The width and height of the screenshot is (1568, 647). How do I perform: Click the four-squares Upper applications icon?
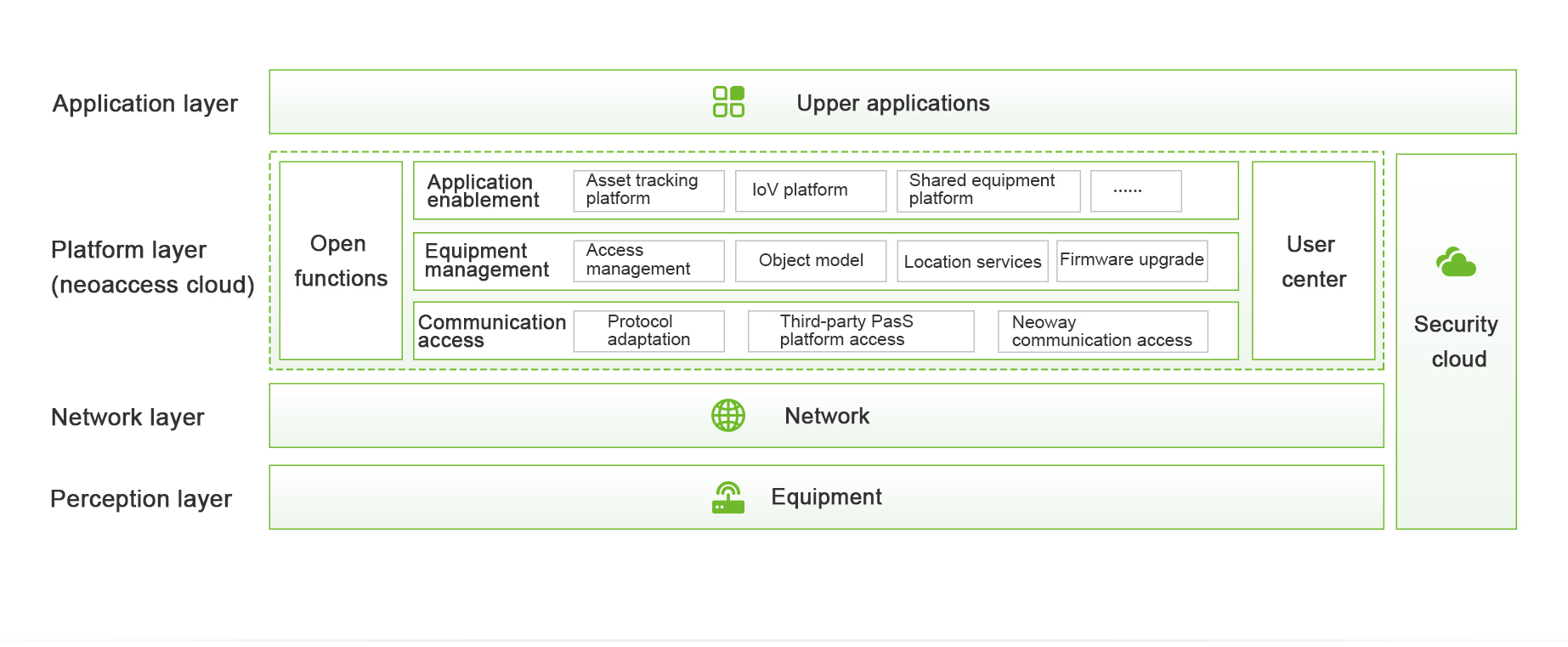[728, 102]
